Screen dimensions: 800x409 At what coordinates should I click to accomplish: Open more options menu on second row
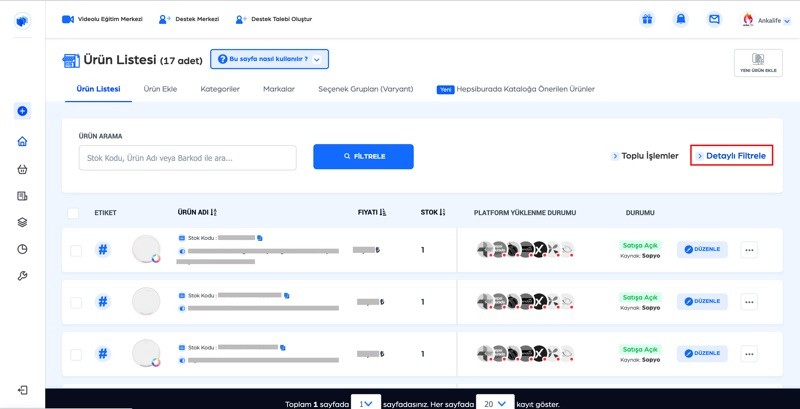point(749,302)
